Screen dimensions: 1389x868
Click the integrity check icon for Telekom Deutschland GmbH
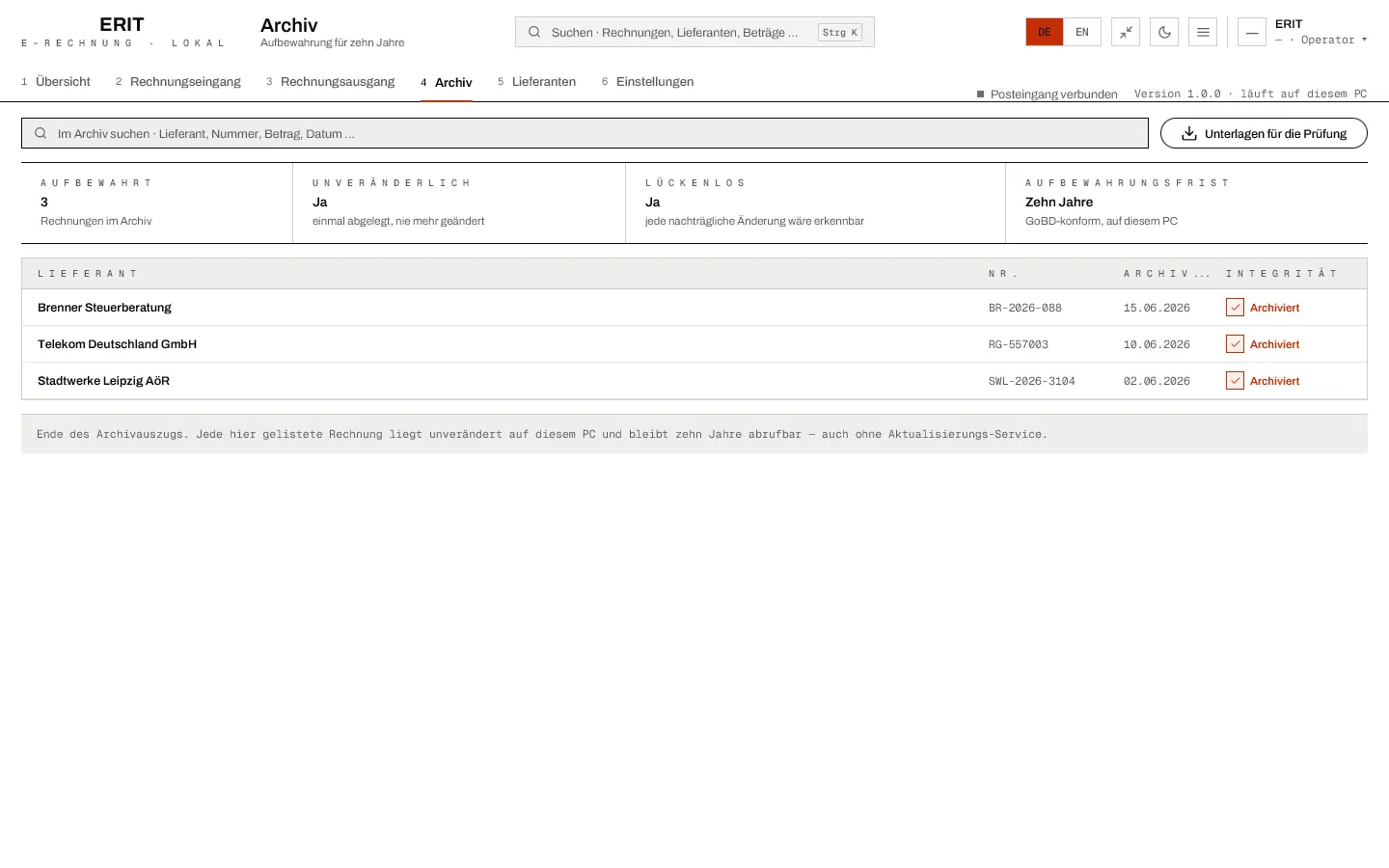tap(1235, 344)
